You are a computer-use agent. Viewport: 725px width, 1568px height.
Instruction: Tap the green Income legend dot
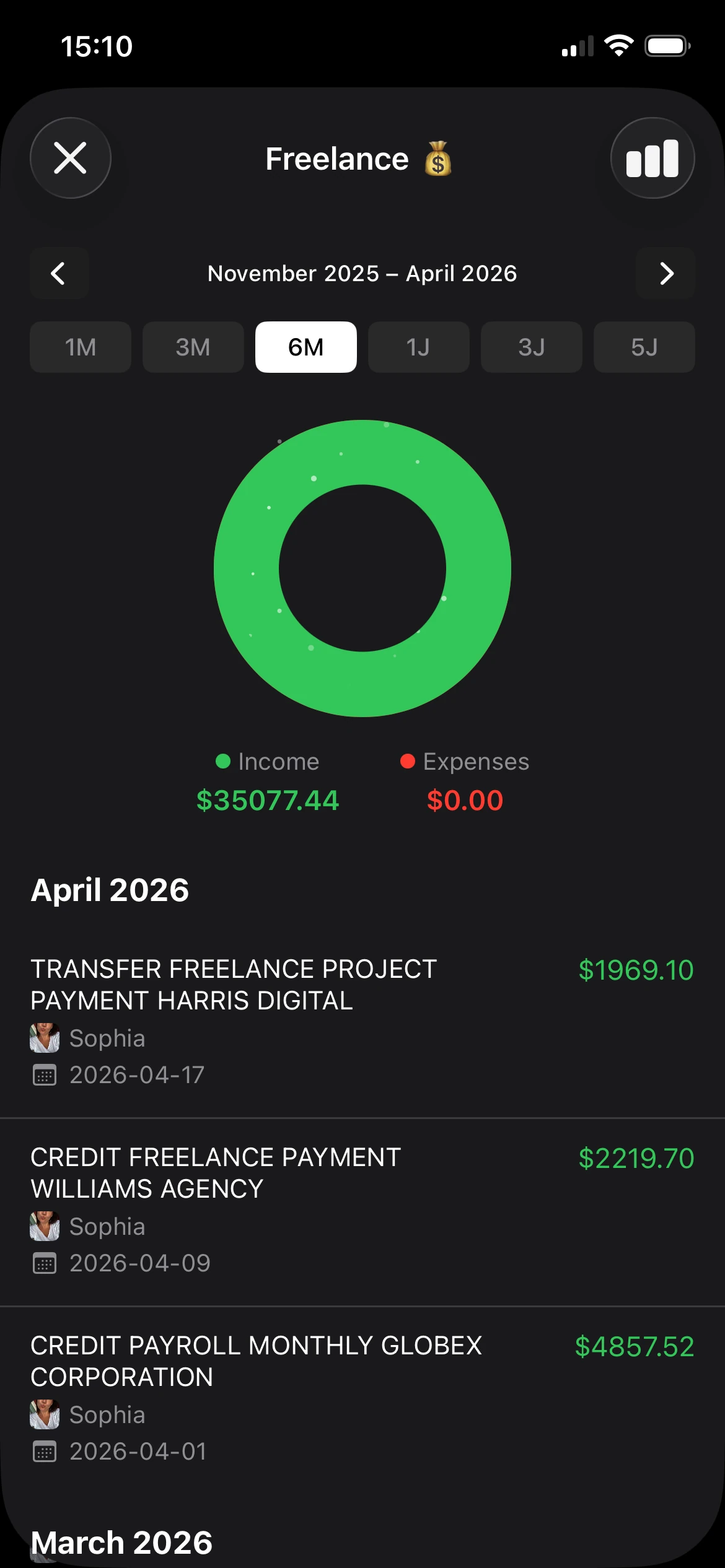point(223,761)
